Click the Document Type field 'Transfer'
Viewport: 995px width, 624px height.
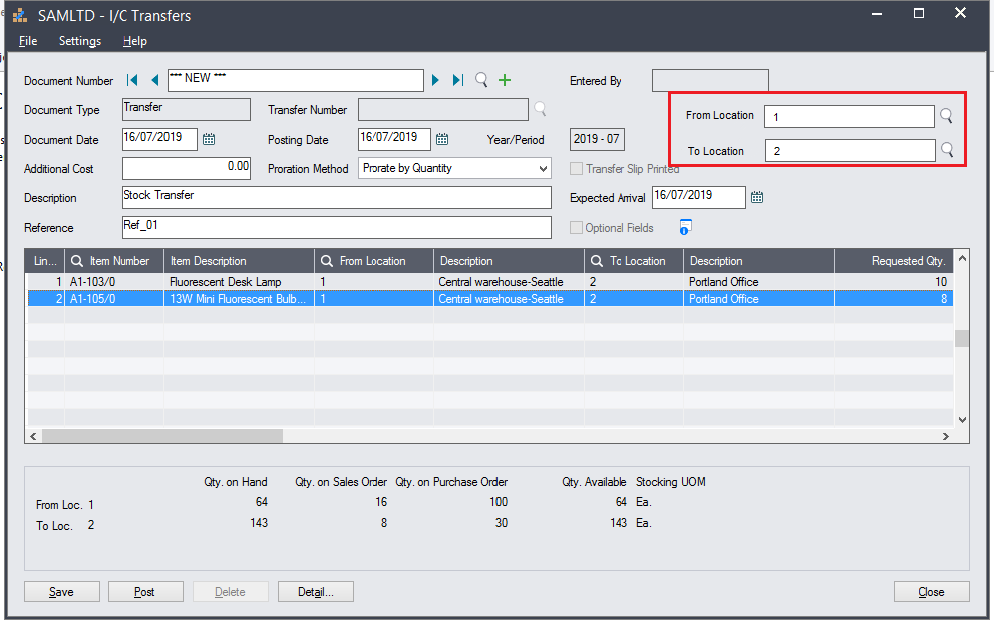click(x=187, y=109)
